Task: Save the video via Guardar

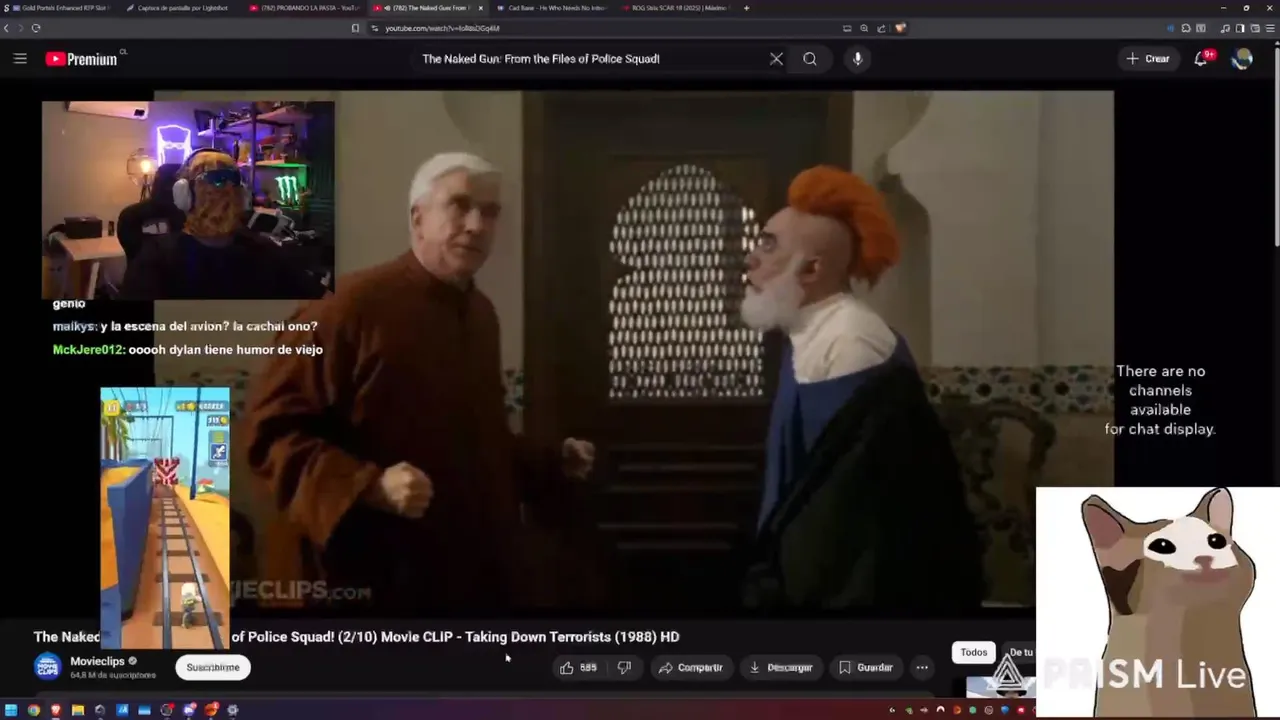Action: click(x=866, y=667)
